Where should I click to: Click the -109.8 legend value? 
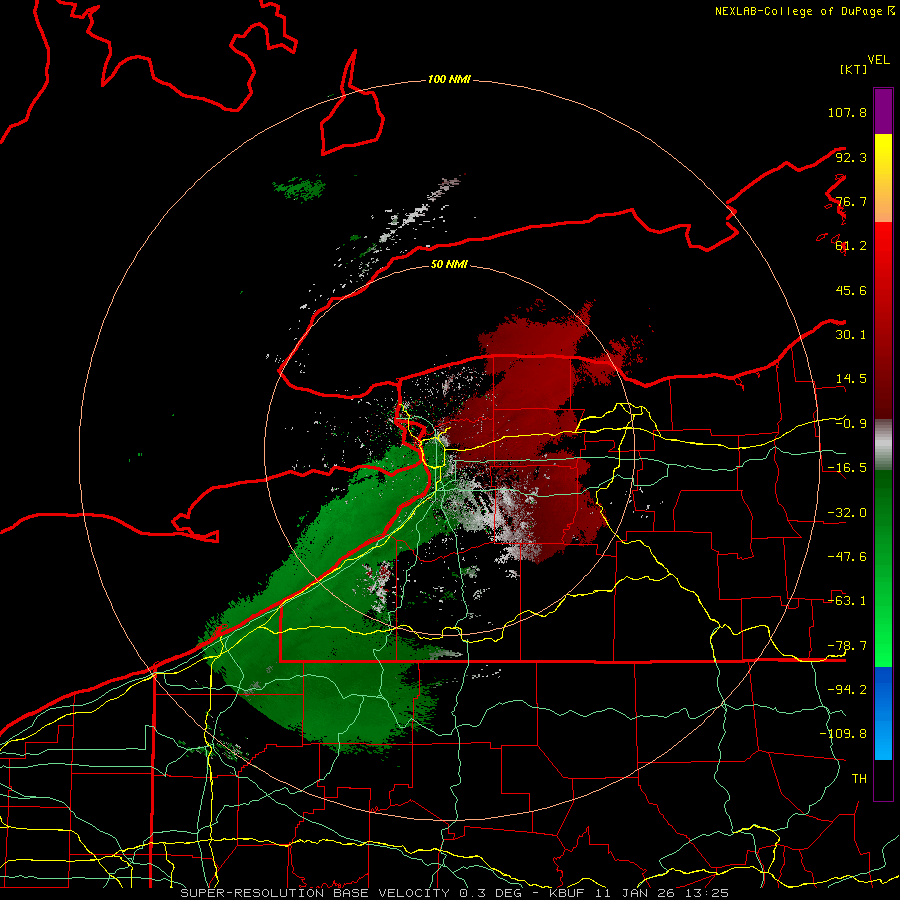pyautogui.click(x=843, y=734)
